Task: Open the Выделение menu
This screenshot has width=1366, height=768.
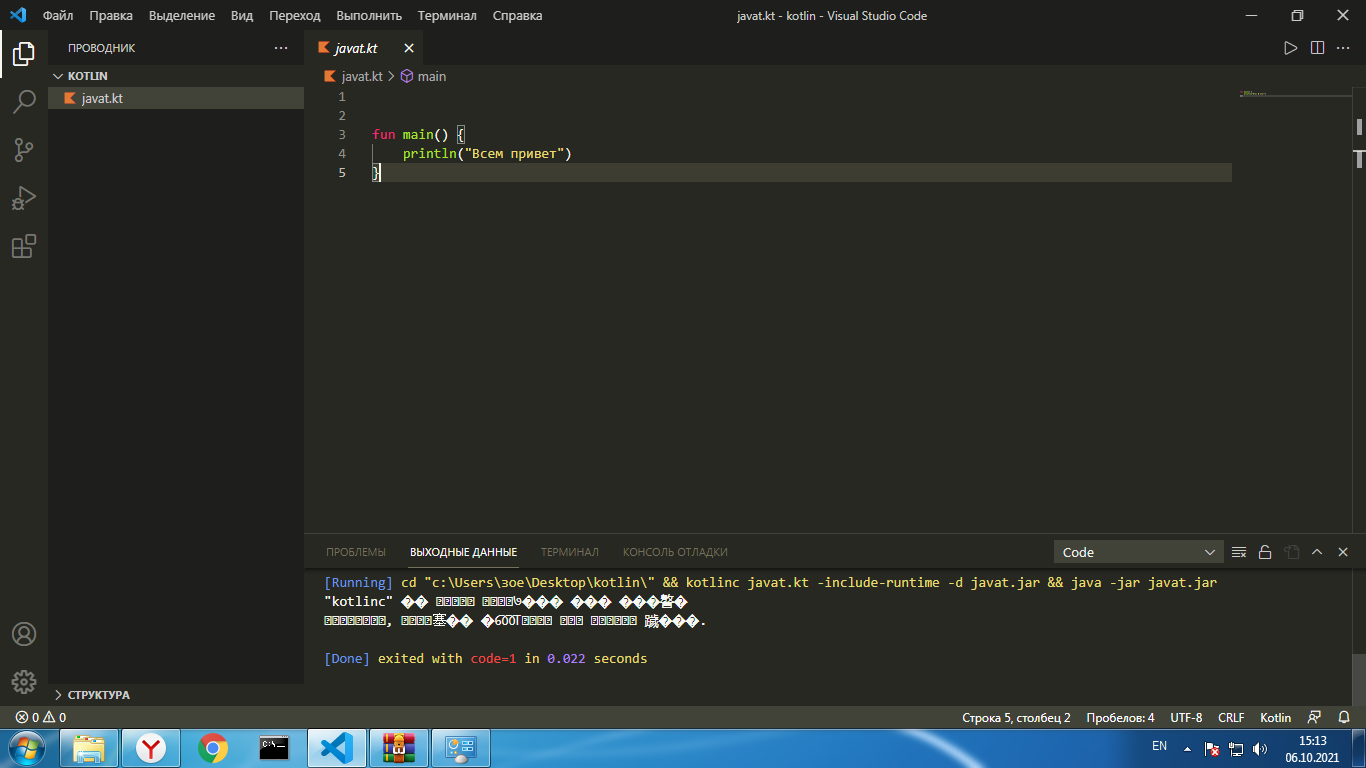Action: (x=182, y=15)
